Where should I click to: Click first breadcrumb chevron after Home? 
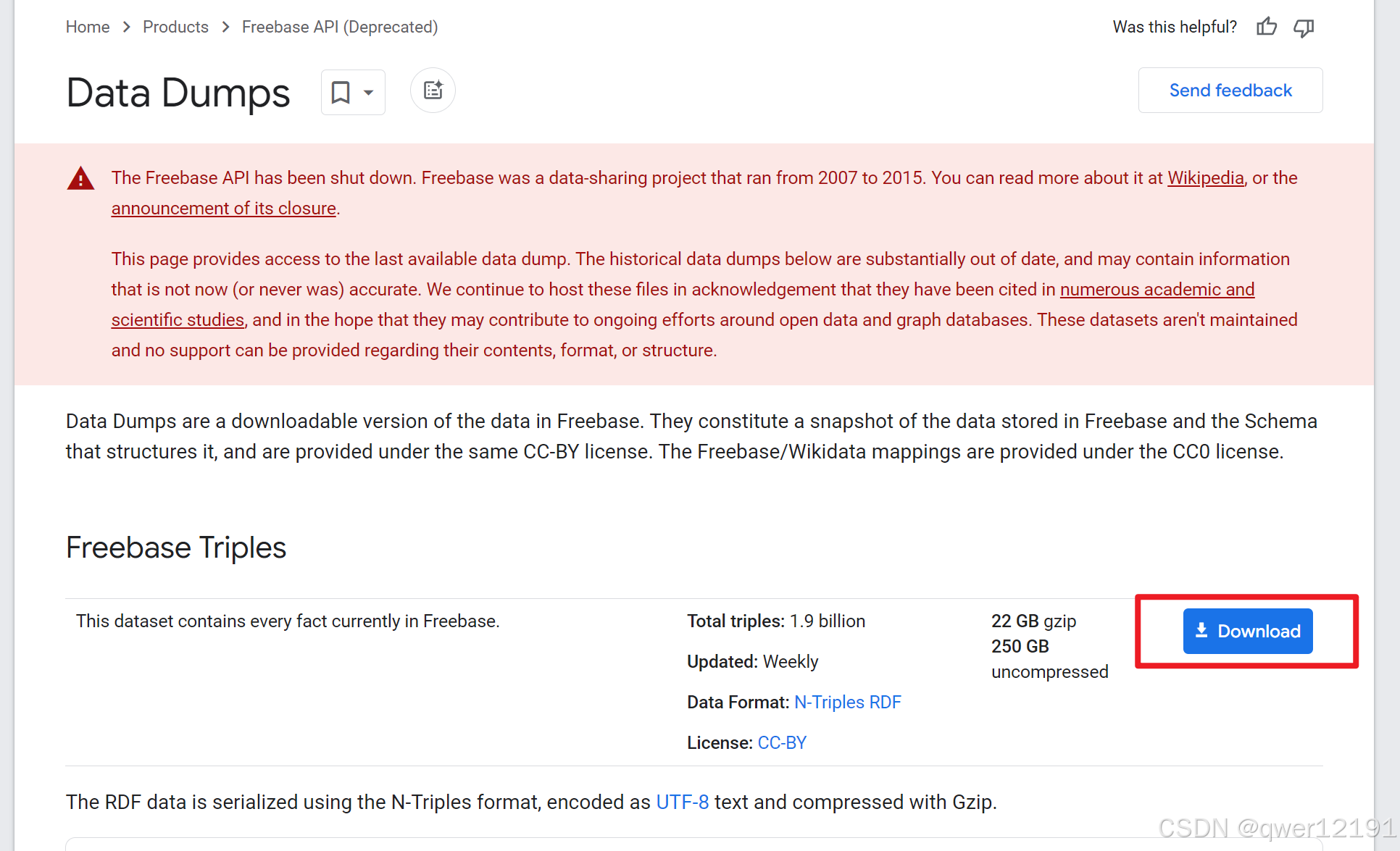(127, 27)
